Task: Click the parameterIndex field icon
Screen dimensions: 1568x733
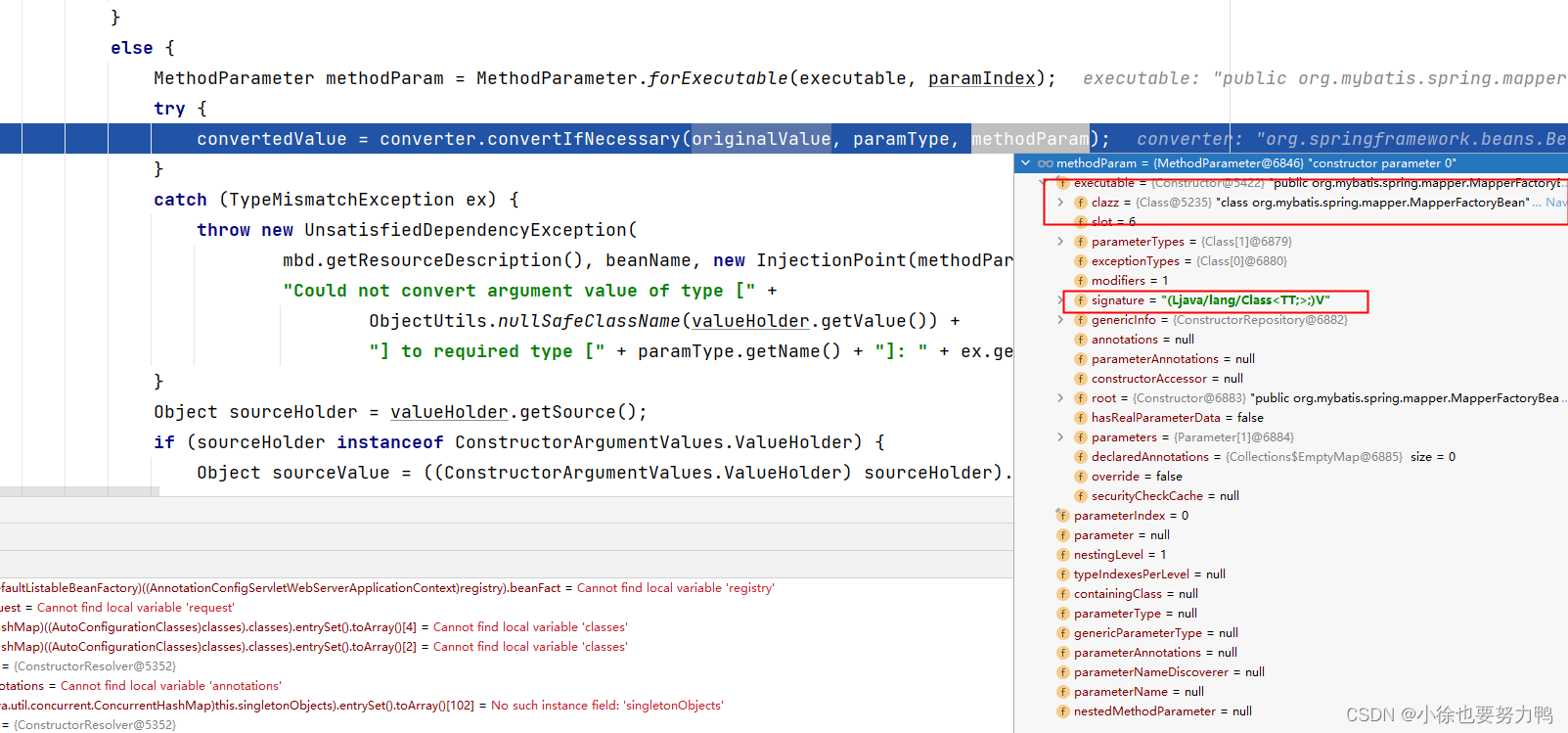Action: pyautogui.click(x=1062, y=516)
